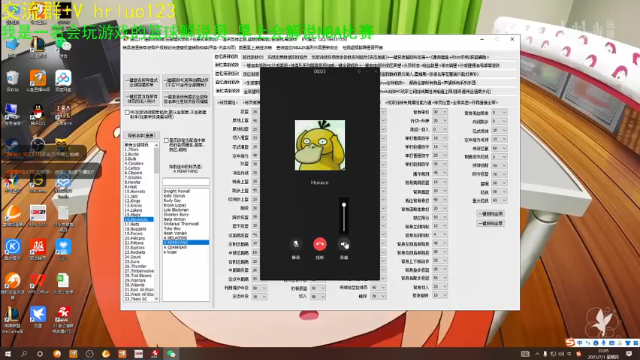Click the Cortana circle on the taskbar

click(40, 353)
